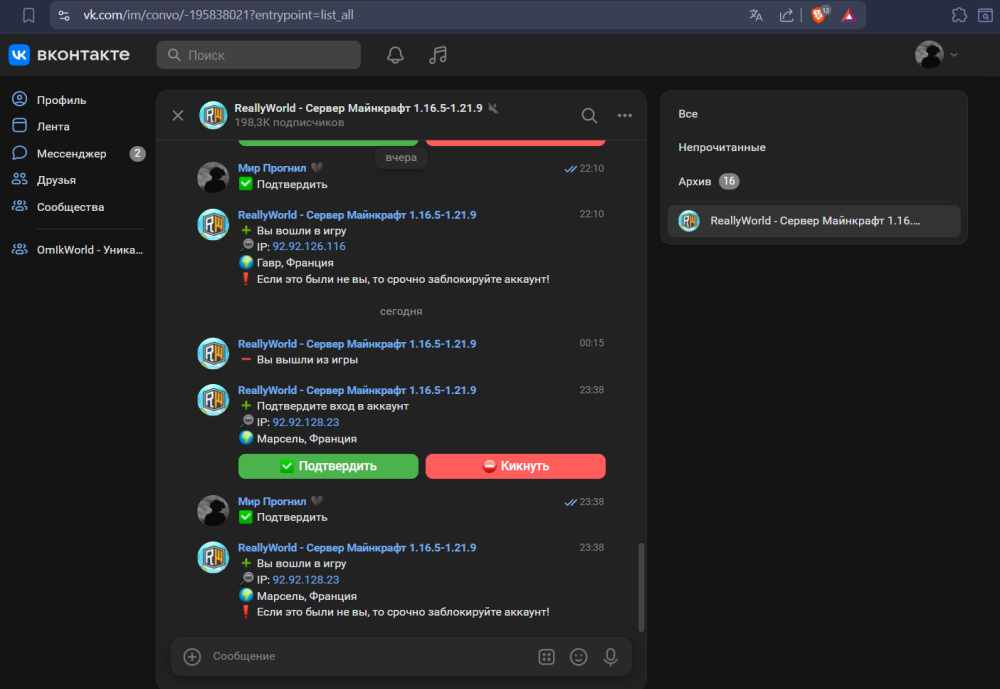Select the Непрочитанные filter
Viewport: 1000px width, 689px height.
coord(722,147)
